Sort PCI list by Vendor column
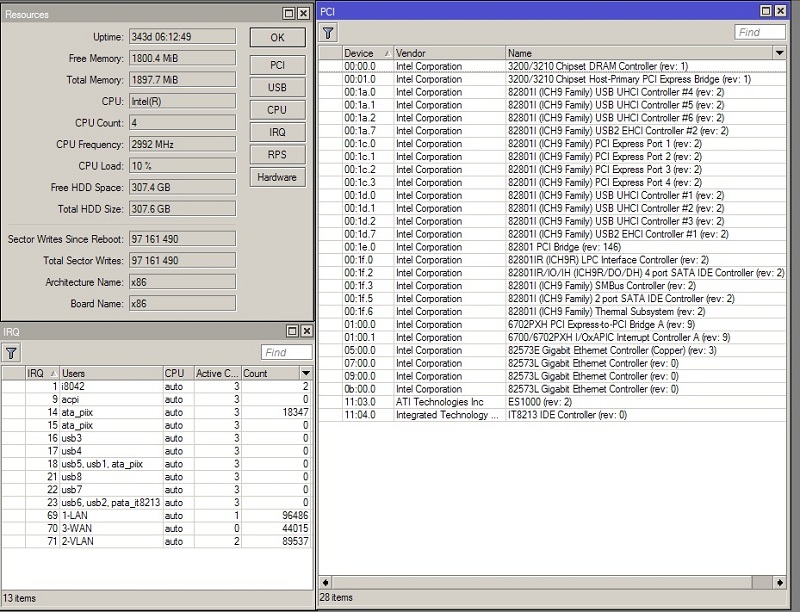 pyautogui.click(x=449, y=53)
